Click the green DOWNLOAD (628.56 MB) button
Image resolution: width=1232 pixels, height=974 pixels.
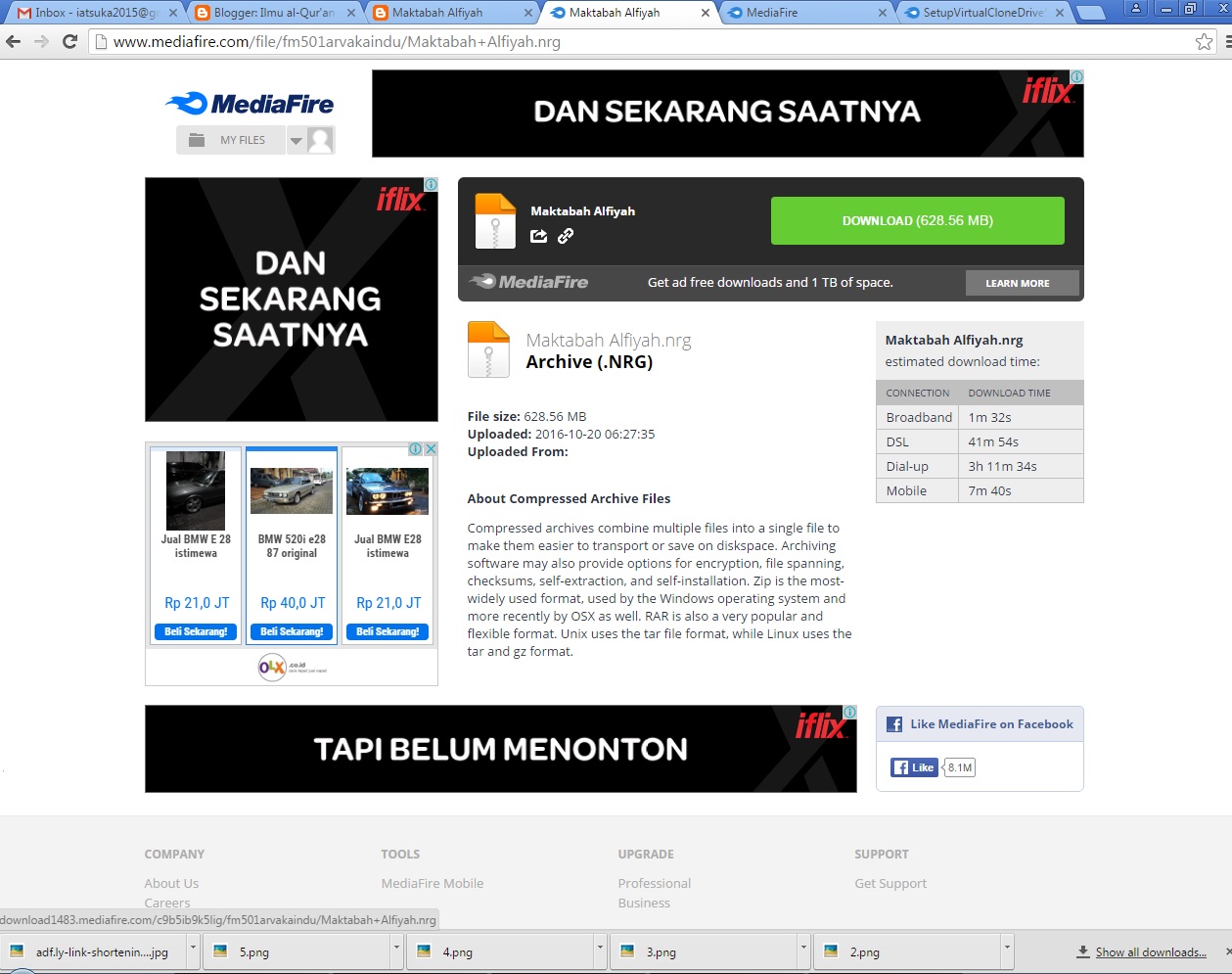click(918, 220)
